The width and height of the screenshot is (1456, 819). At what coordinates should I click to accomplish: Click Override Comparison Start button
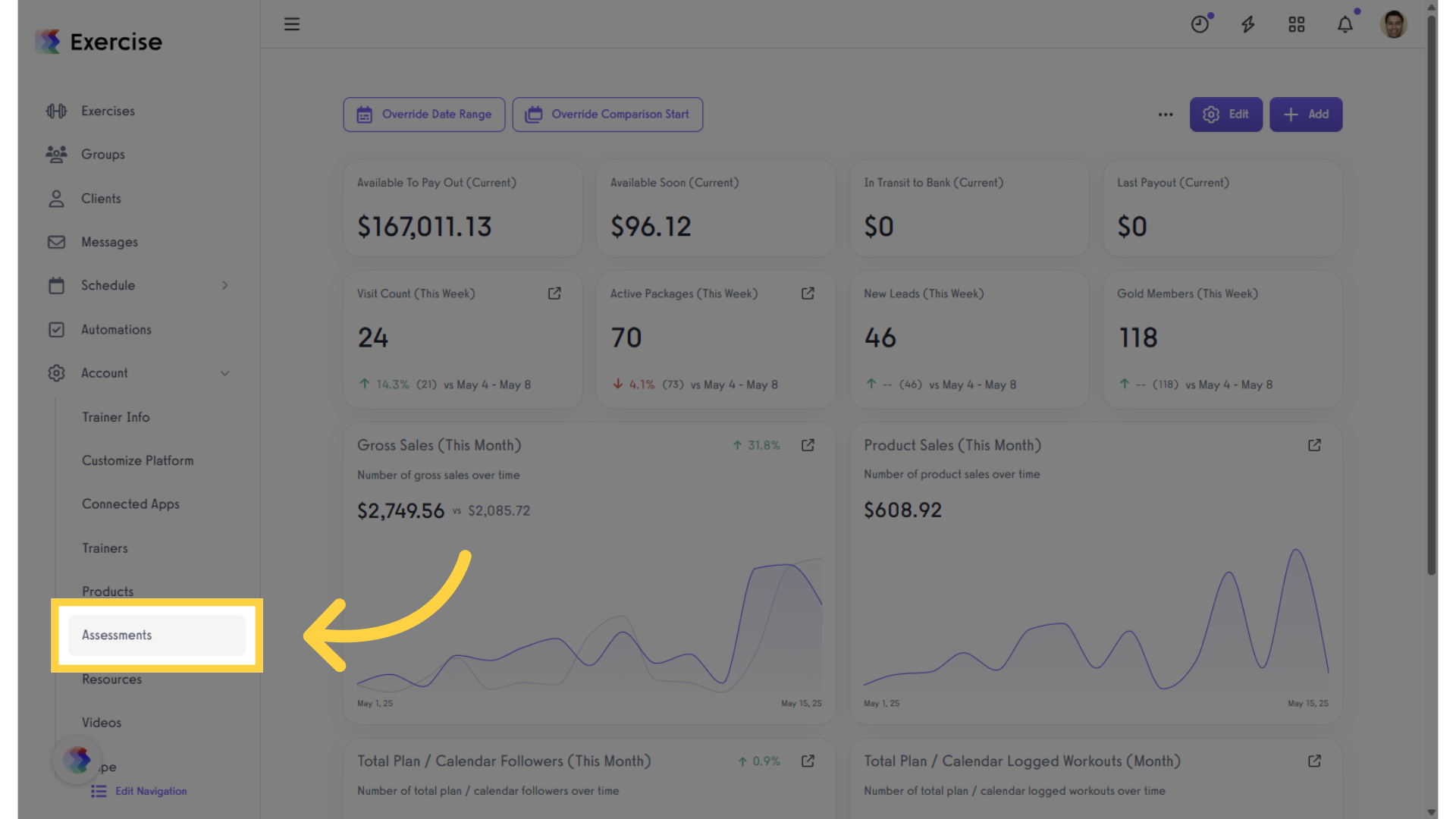pyautogui.click(x=607, y=115)
